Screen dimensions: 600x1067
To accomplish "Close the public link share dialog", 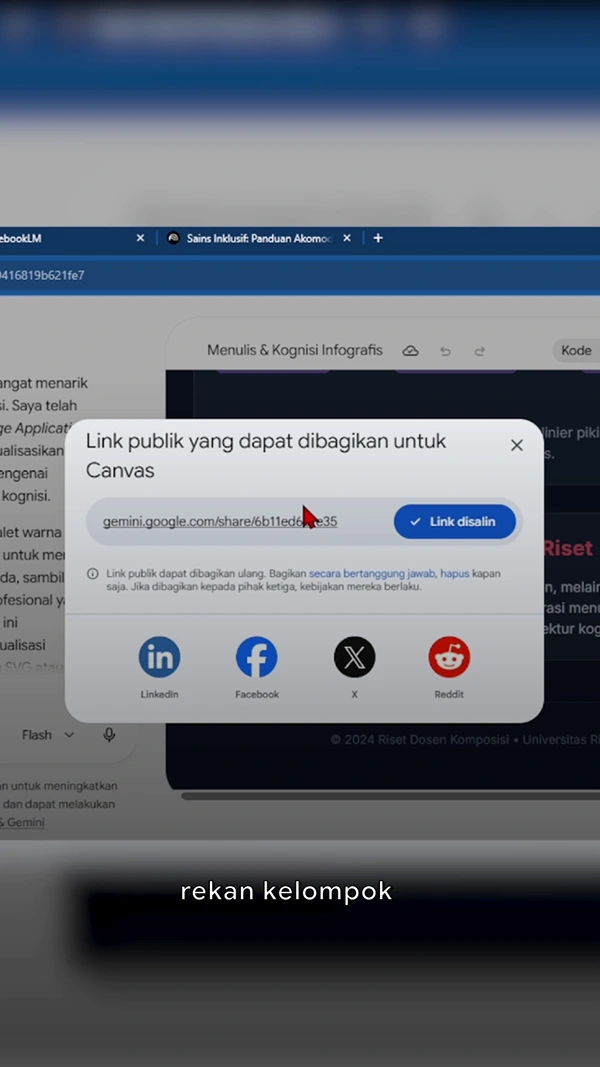I will (x=517, y=445).
